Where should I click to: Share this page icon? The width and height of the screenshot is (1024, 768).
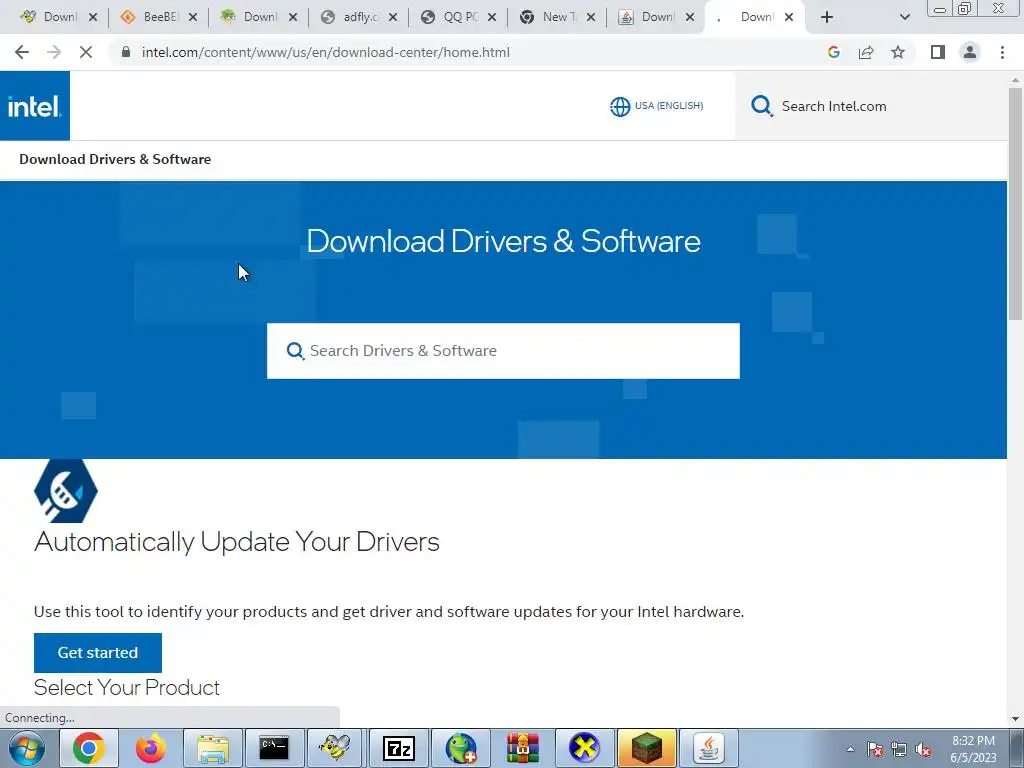pyautogui.click(x=866, y=52)
